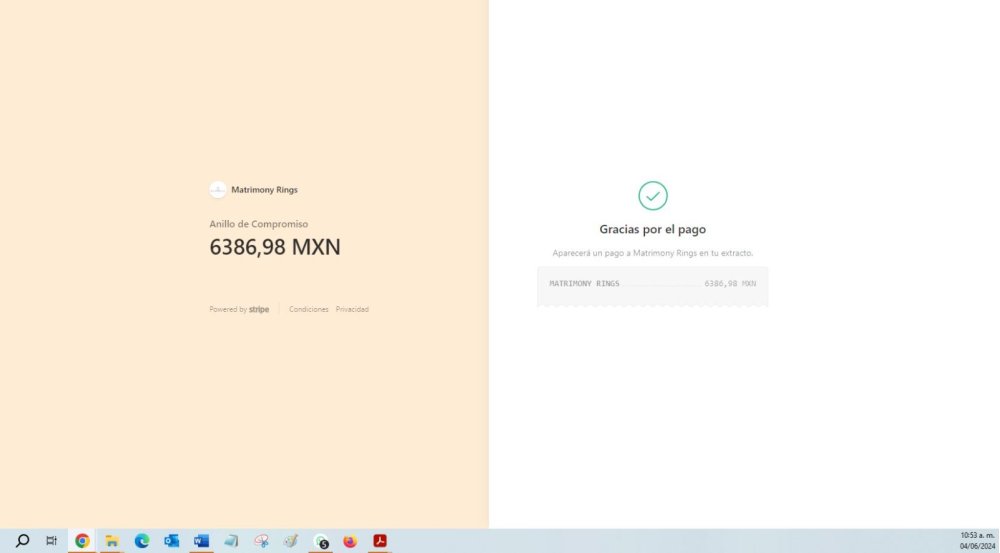Open the Windows search icon
This screenshot has width=1000, height=553.
coord(22,541)
